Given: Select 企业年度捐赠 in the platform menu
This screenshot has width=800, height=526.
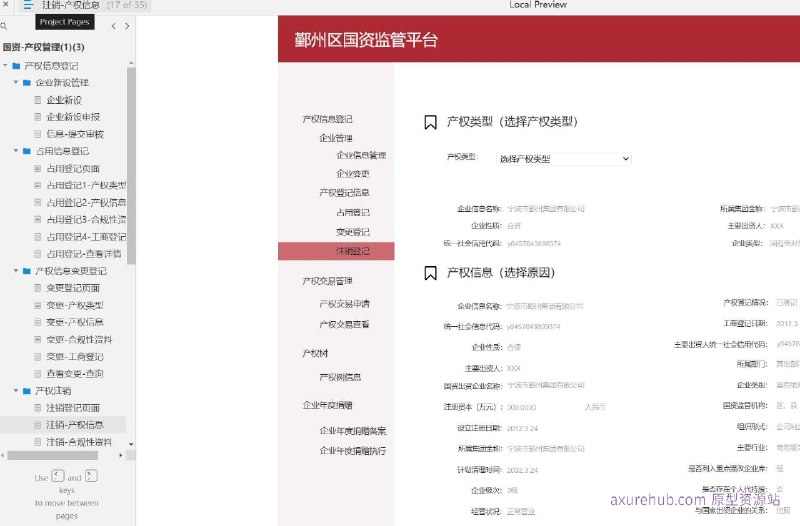Looking at the screenshot, I should [x=327, y=405].
